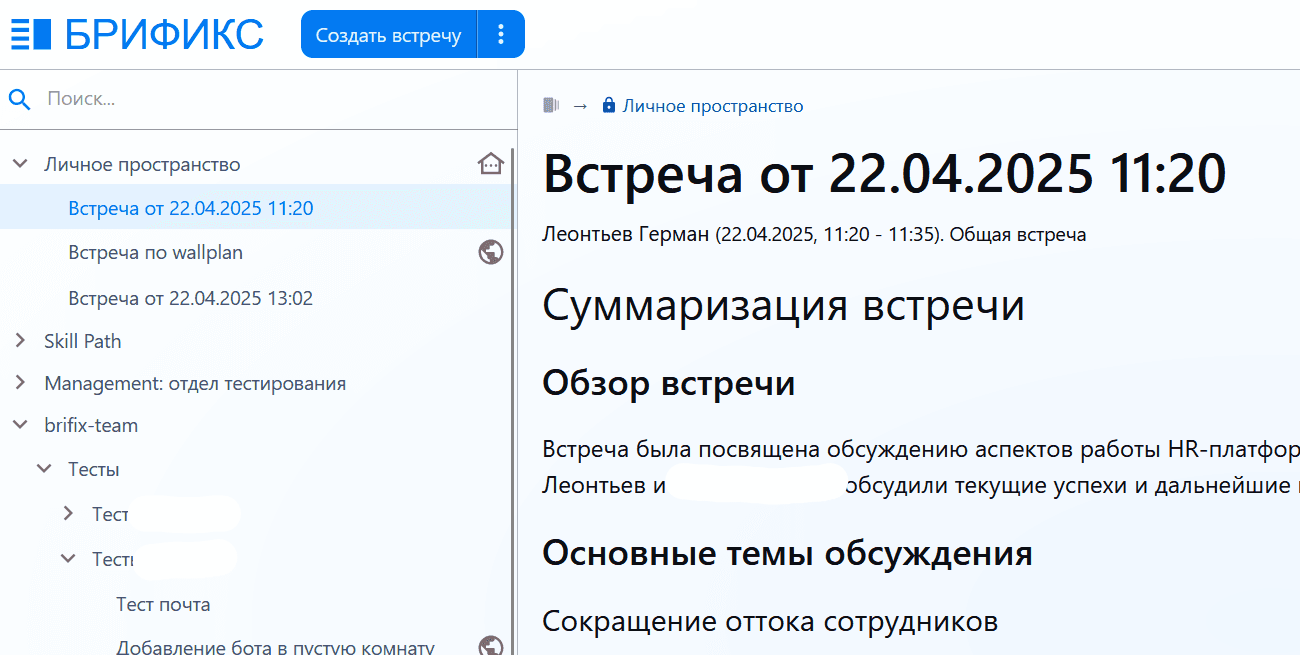Click the Skill Path label
Image resolution: width=1300 pixels, height=655 pixels.
(83, 341)
